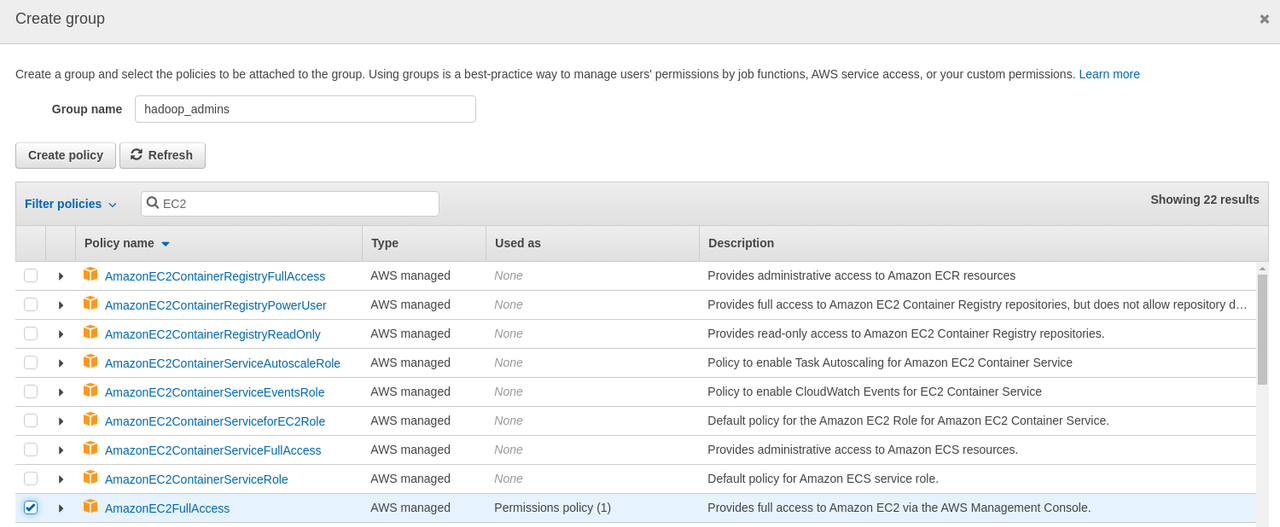Open the AmazonEC2ContainerServiceEventsRole policy link
This screenshot has height=527, width=1280.
click(x=215, y=392)
